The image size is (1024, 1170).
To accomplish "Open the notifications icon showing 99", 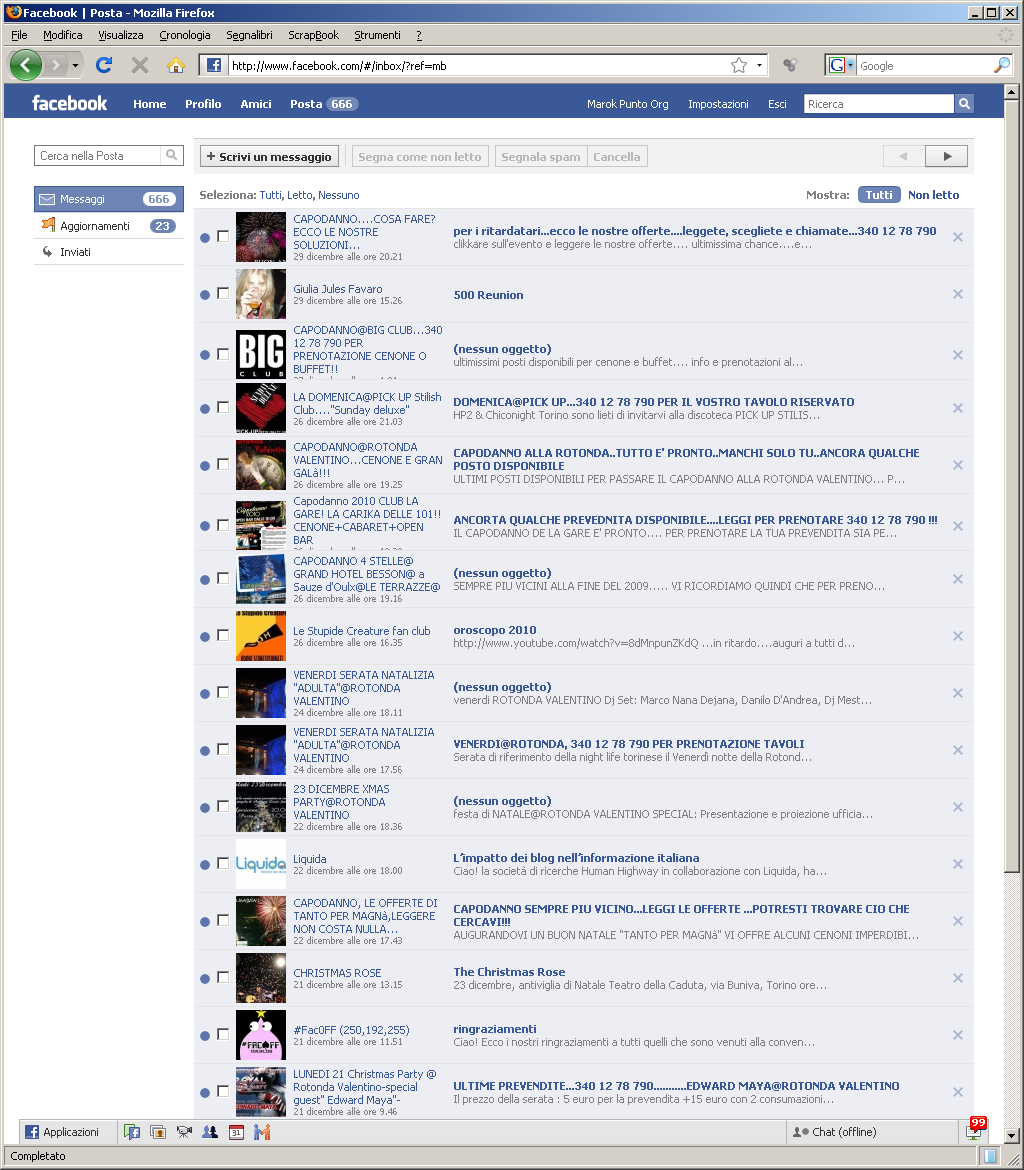I will (x=974, y=1130).
